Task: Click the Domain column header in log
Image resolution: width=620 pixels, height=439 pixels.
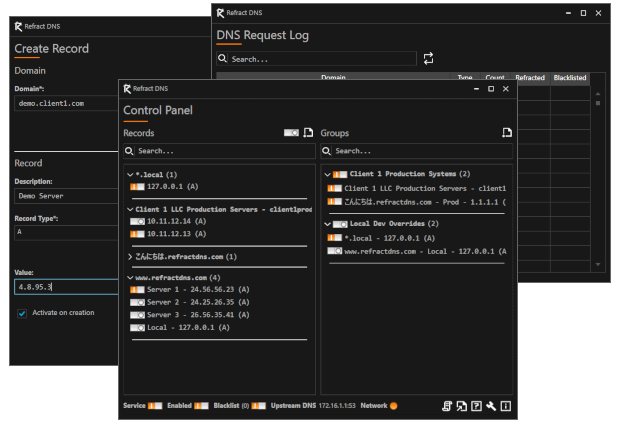Action: tap(333, 77)
